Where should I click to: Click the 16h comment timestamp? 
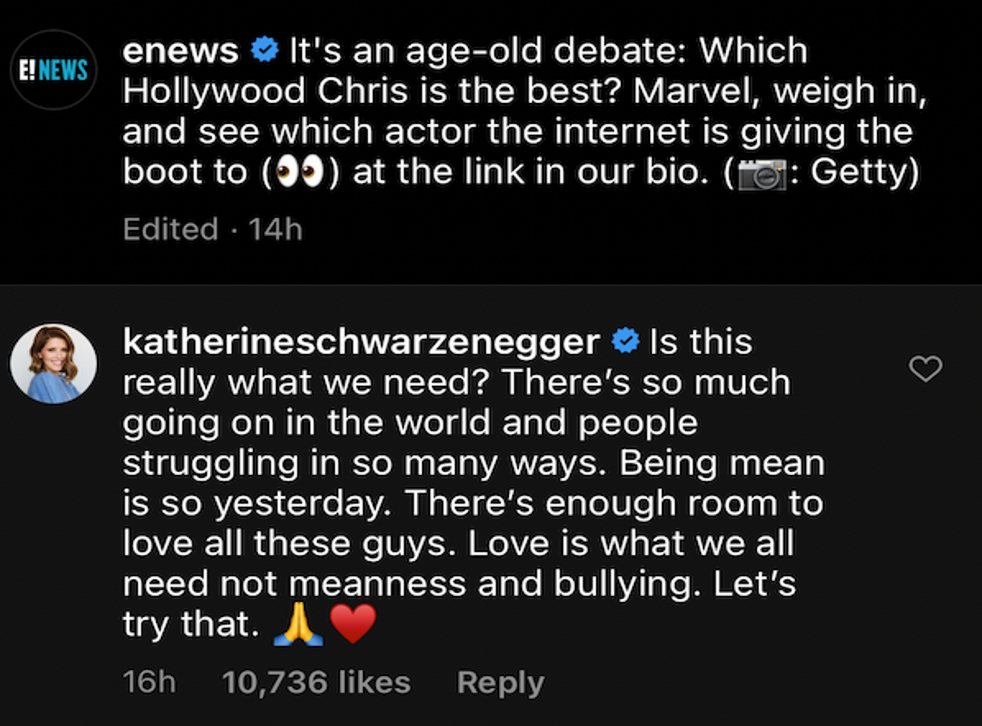click(x=148, y=682)
